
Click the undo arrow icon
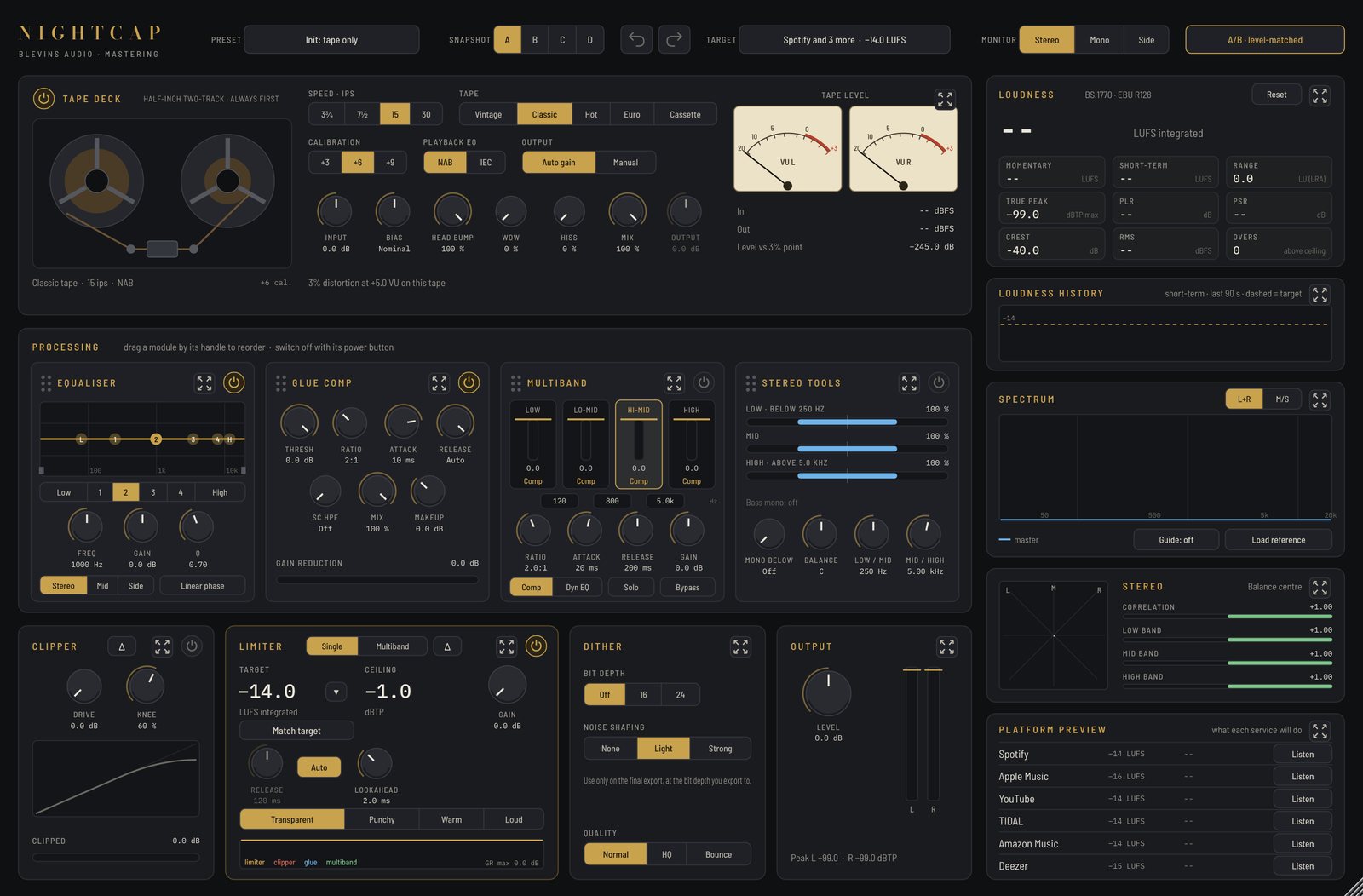tap(636, 39)
